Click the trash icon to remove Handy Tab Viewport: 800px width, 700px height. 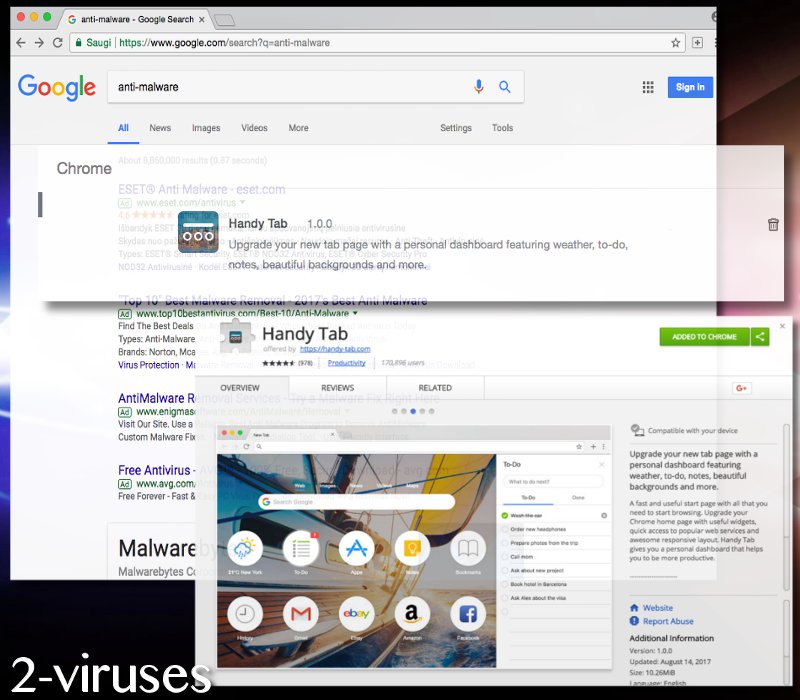(772, 225)
